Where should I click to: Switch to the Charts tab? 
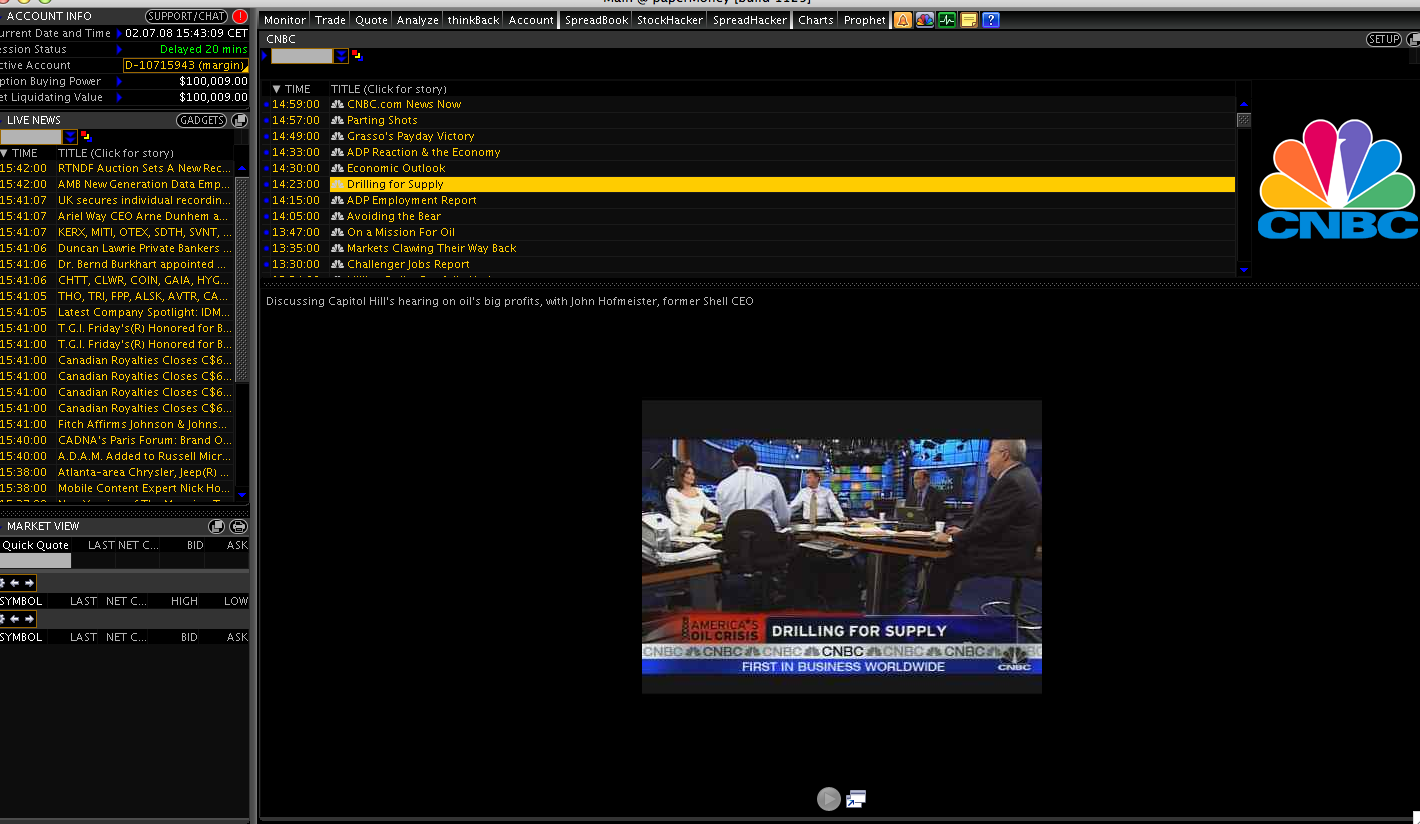(x=816, y=20)
